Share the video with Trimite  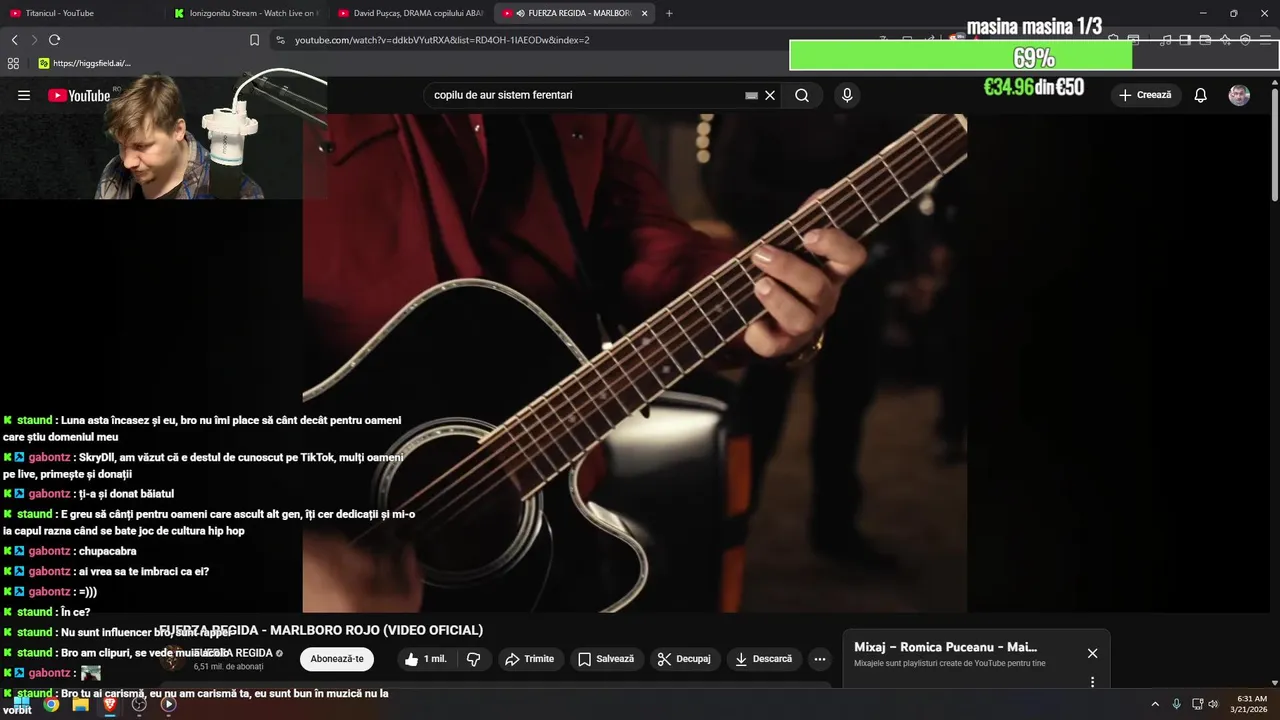(x=530, y=659)
